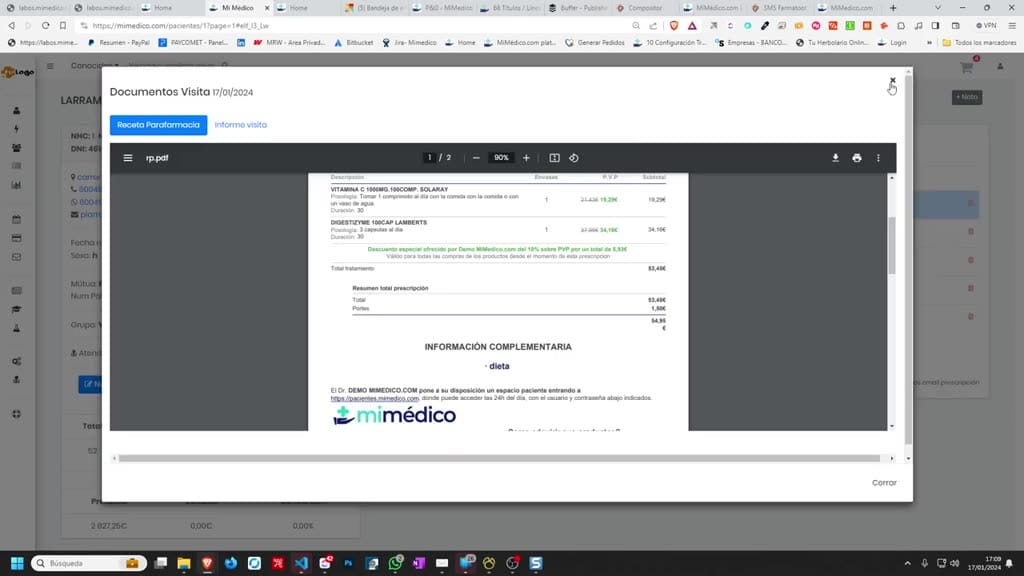
Task: Click the 90% zoom level field
Action: click(501, 157)
